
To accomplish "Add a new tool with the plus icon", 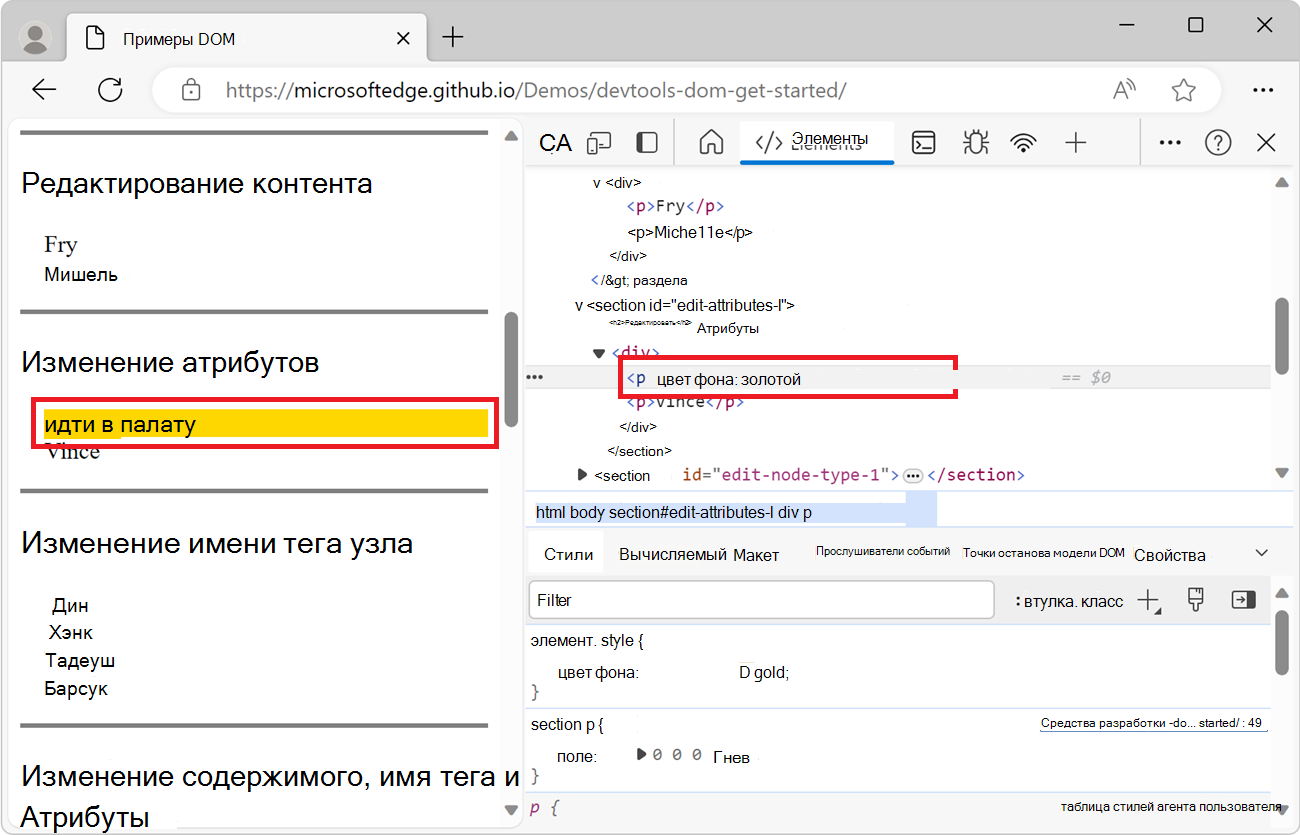I will 1076,142.
